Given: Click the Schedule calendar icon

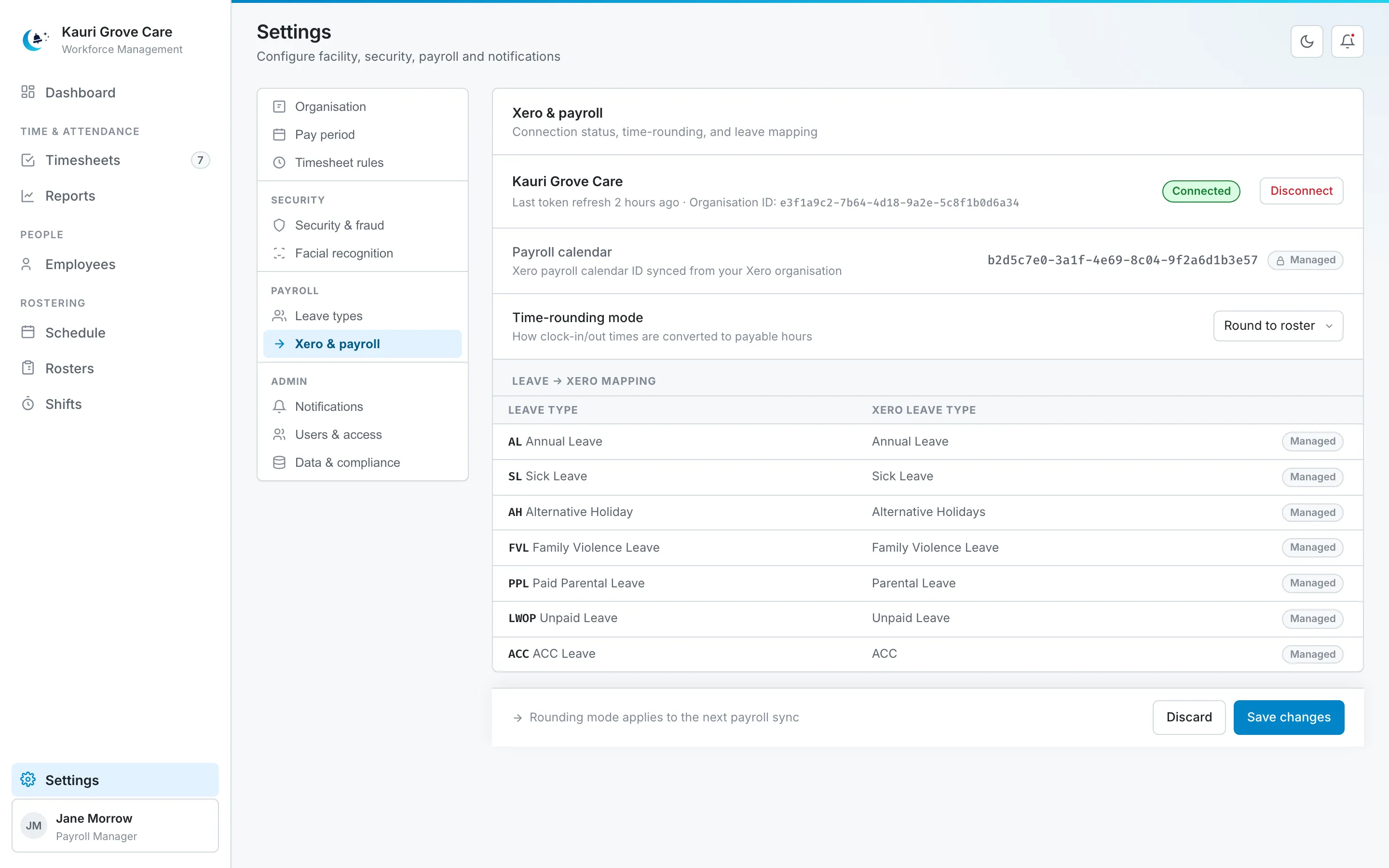Looking at the screenshot, I should point(27,332).
